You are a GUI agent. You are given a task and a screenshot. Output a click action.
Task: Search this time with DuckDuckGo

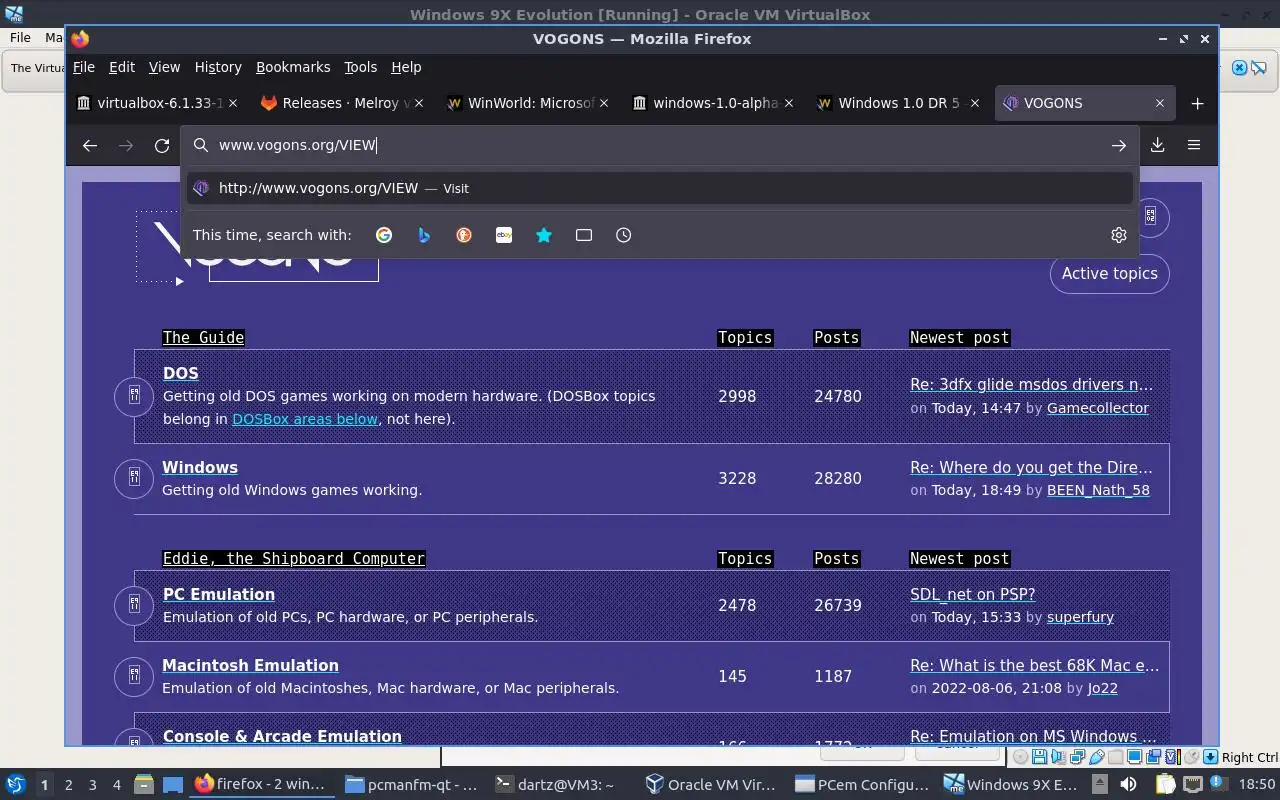point(464,235)
